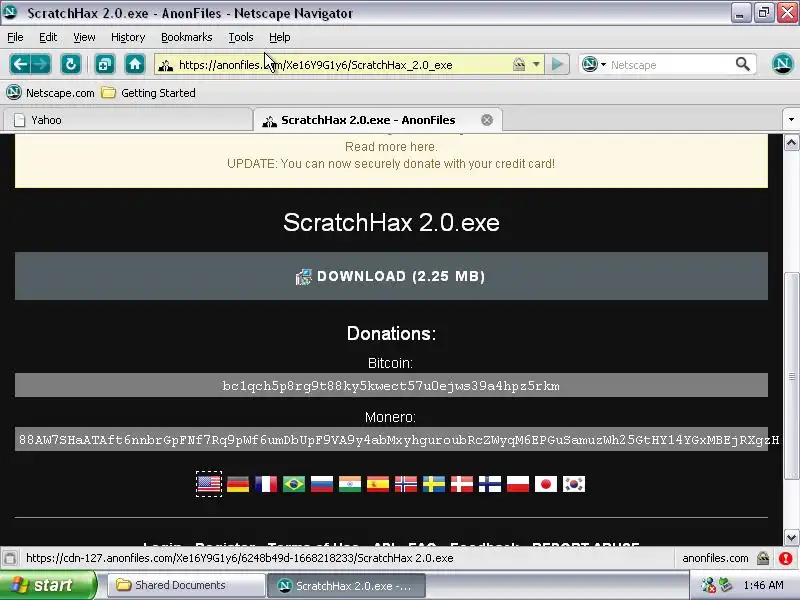Click the status bar security lock icon

pos(763,558)
